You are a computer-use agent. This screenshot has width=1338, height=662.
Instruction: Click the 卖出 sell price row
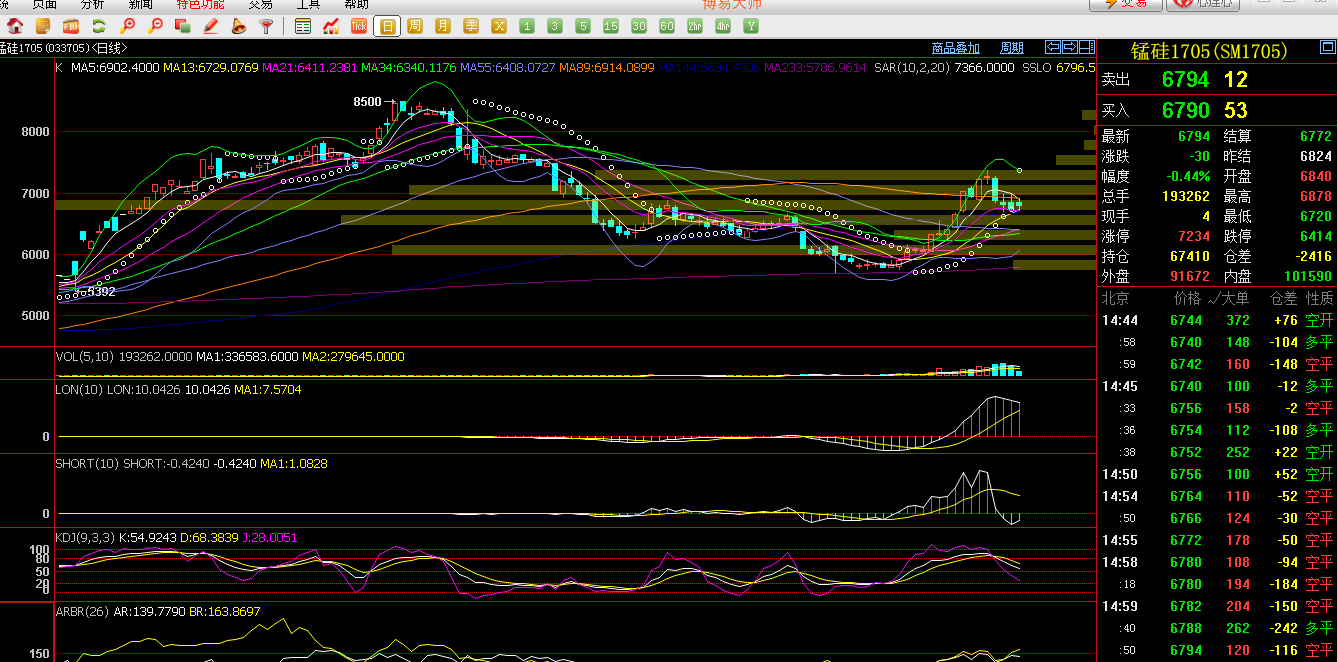tap(1216, 79)
